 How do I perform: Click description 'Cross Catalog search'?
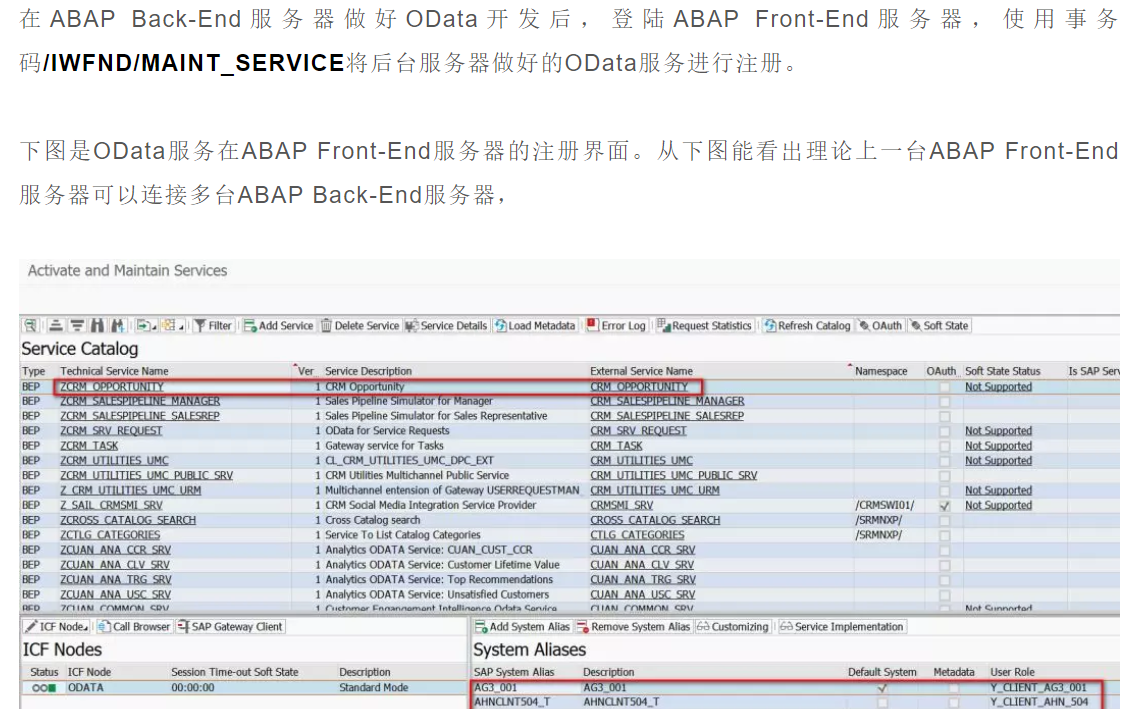(372, 520)
